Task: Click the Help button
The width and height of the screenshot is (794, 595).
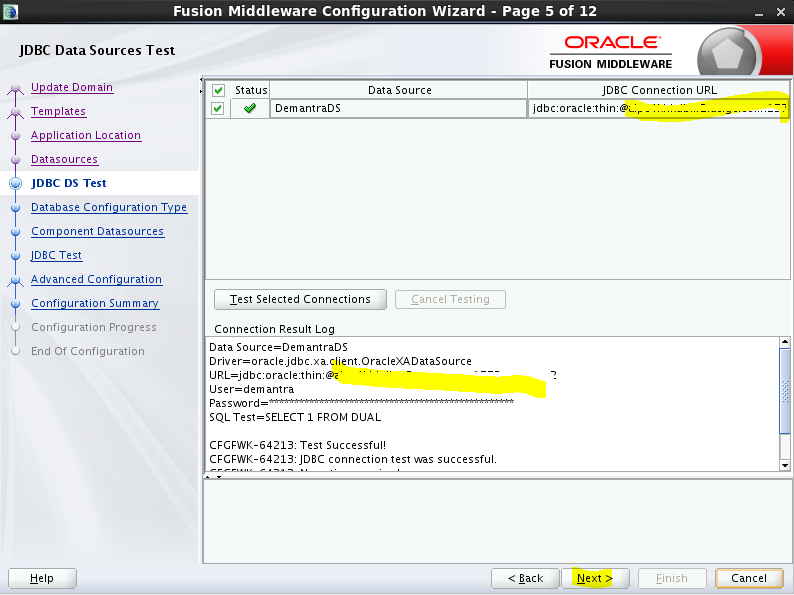Action: (42, 578)
